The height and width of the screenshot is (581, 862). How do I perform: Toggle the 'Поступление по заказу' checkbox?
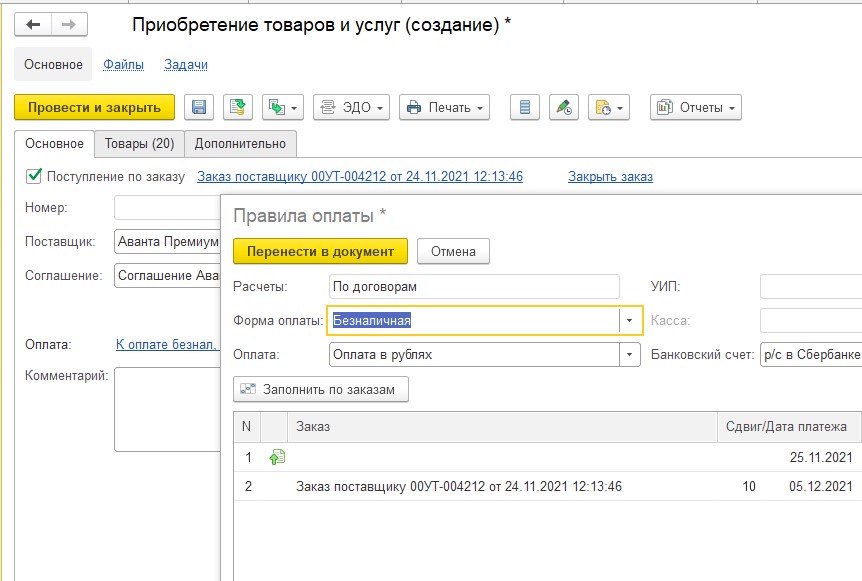coord(34,176)
